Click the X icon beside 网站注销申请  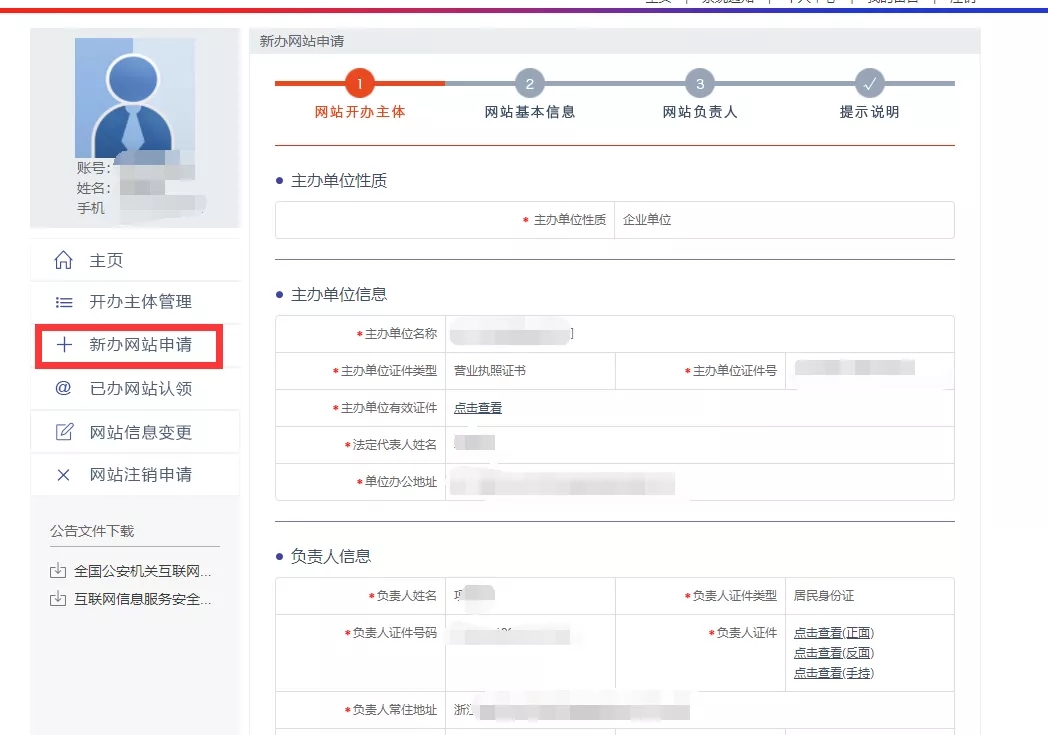tap(63, 475)
